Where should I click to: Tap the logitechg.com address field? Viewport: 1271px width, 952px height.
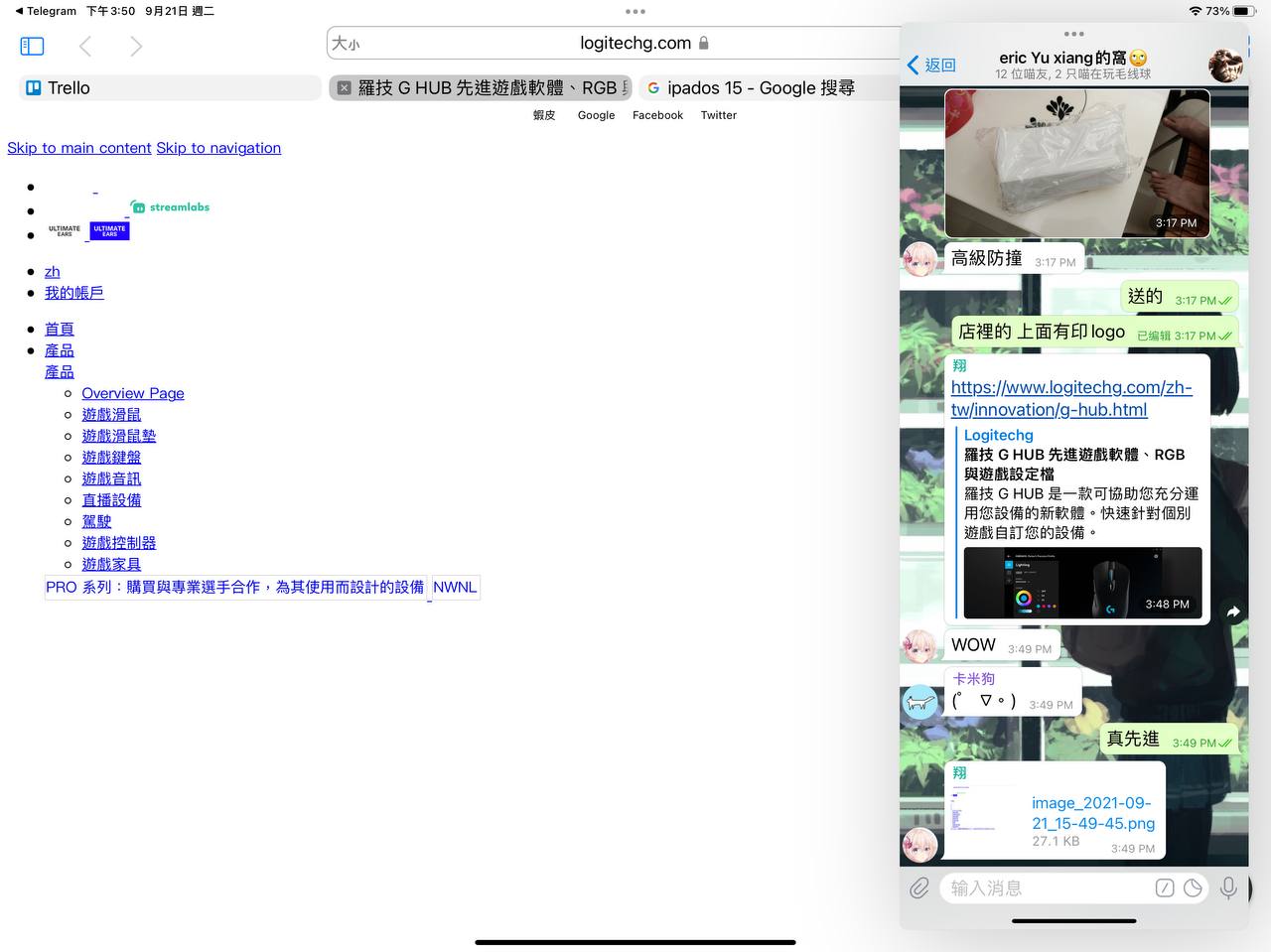(x=635, y=44)
